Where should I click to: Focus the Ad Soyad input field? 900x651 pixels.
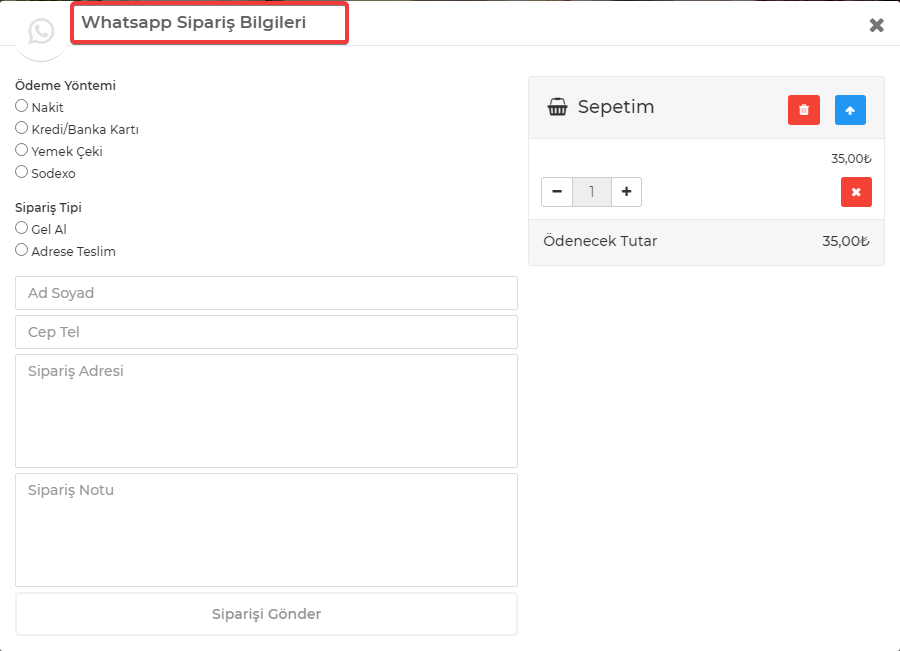point(266,293)
